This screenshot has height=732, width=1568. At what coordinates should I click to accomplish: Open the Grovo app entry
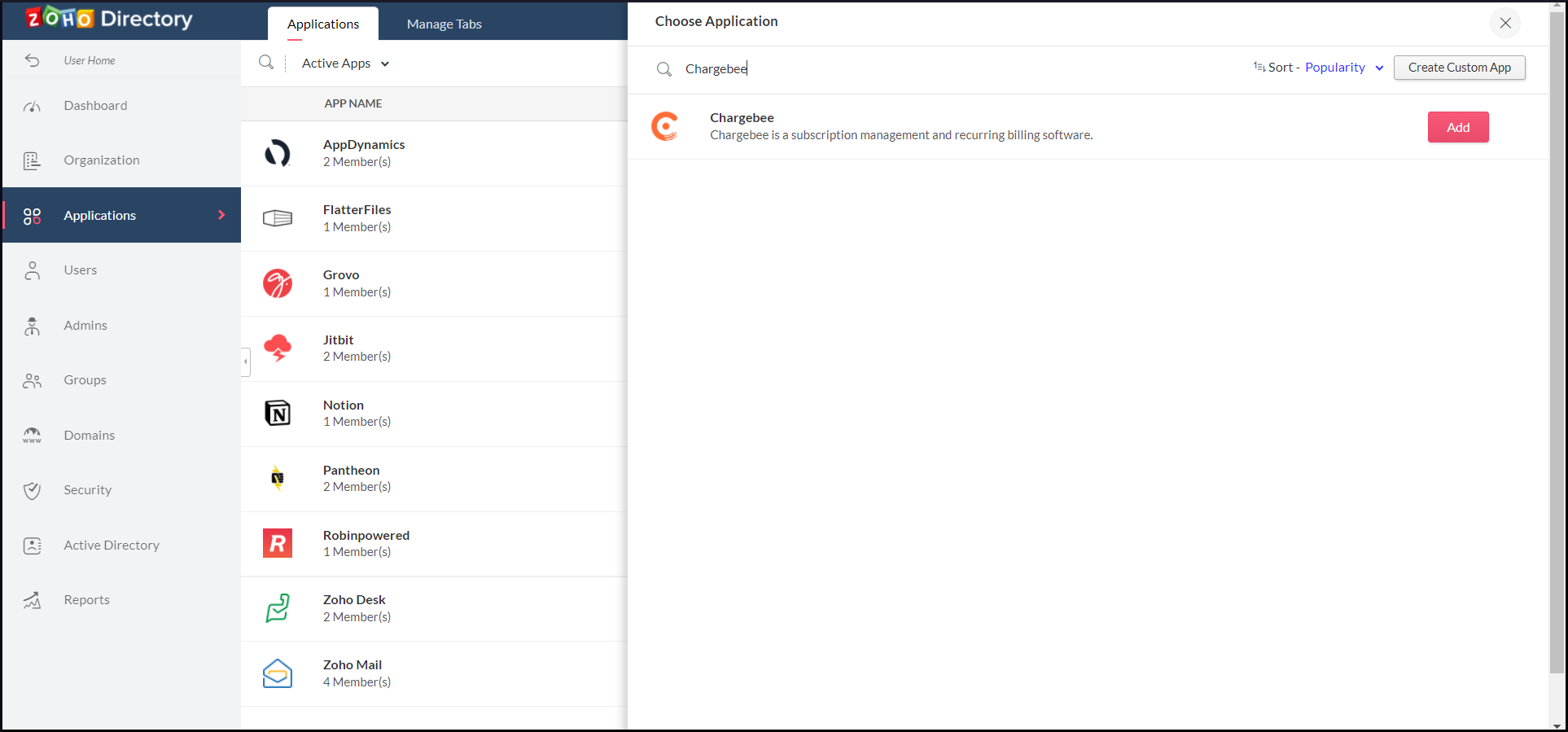pos(434,283)
